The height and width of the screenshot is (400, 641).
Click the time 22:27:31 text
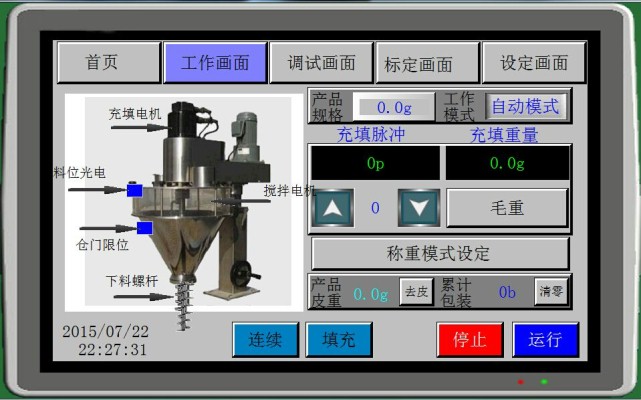(x=112, y=350)
